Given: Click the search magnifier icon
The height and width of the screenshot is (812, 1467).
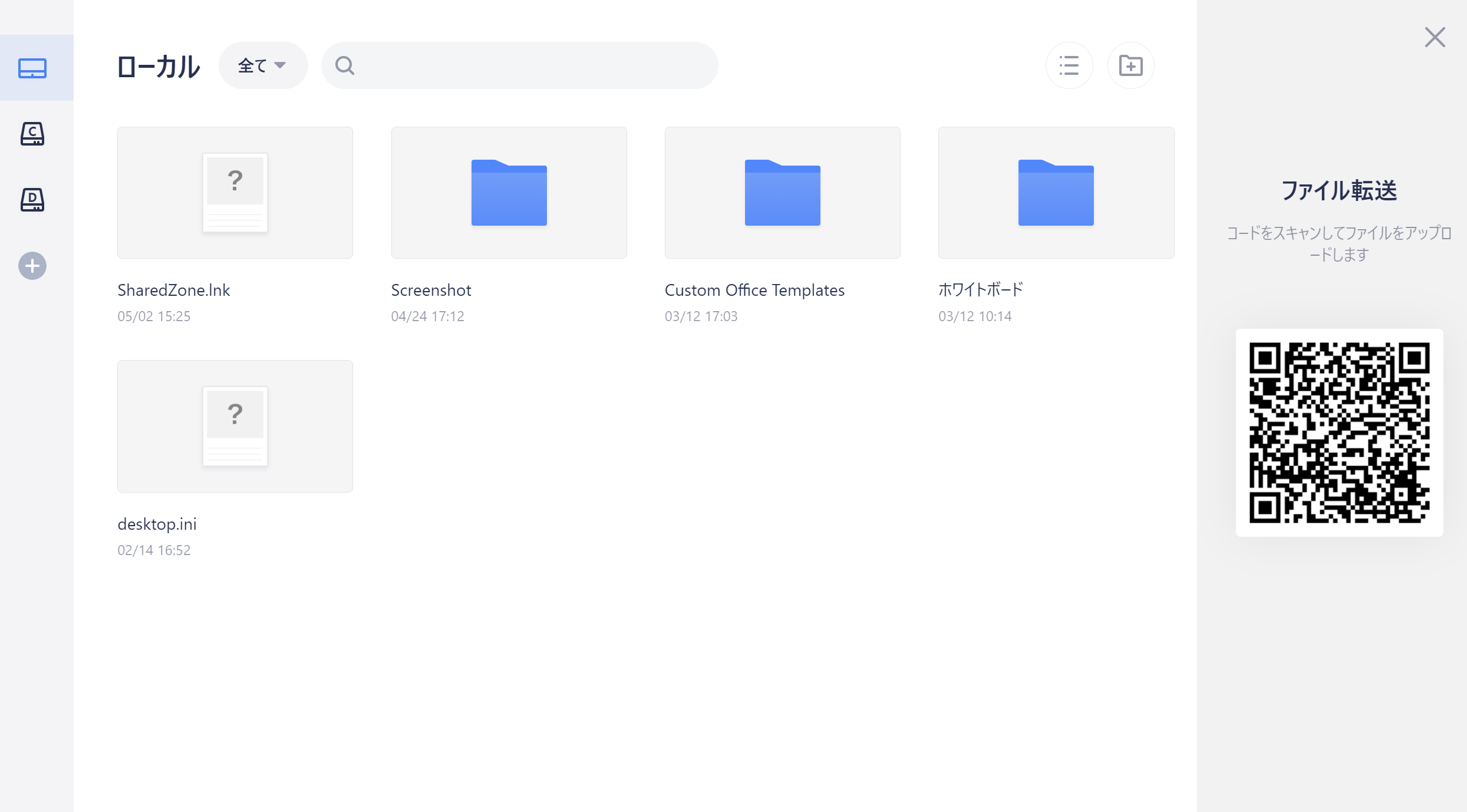Looking at the screenshot, I should pyautogui.click(x=345, y=65).
